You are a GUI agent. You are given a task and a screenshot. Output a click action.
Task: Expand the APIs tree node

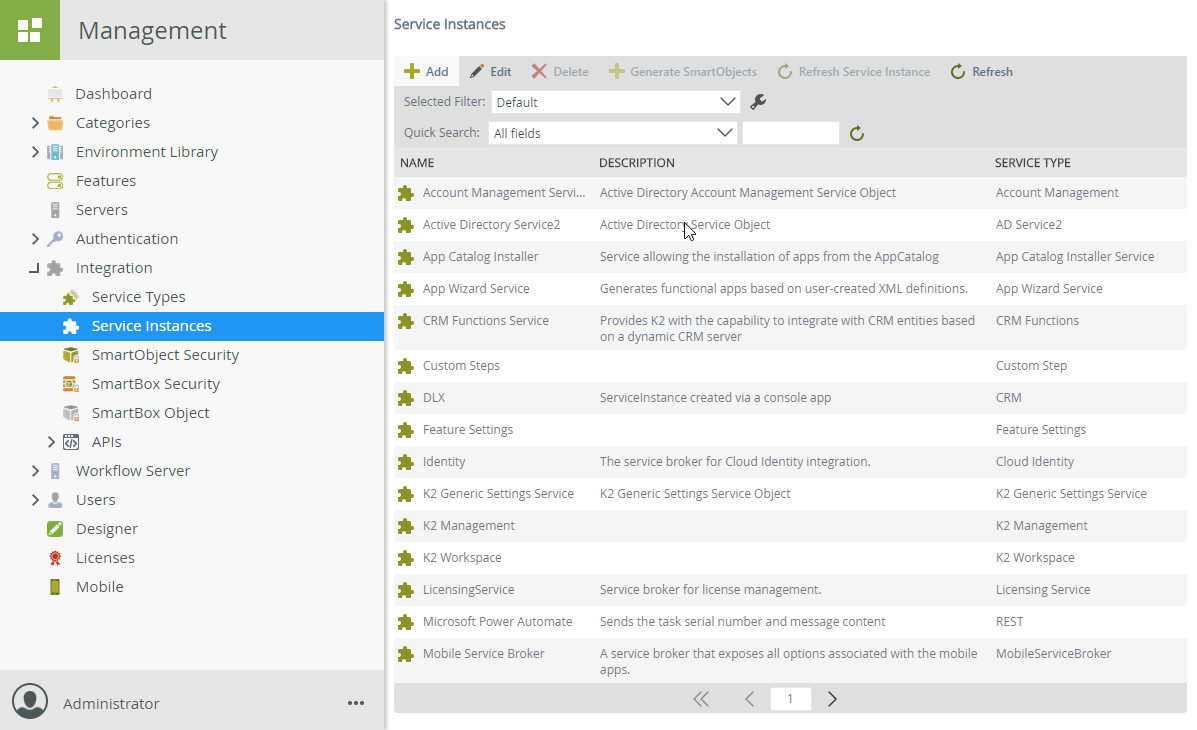[51, 442]
